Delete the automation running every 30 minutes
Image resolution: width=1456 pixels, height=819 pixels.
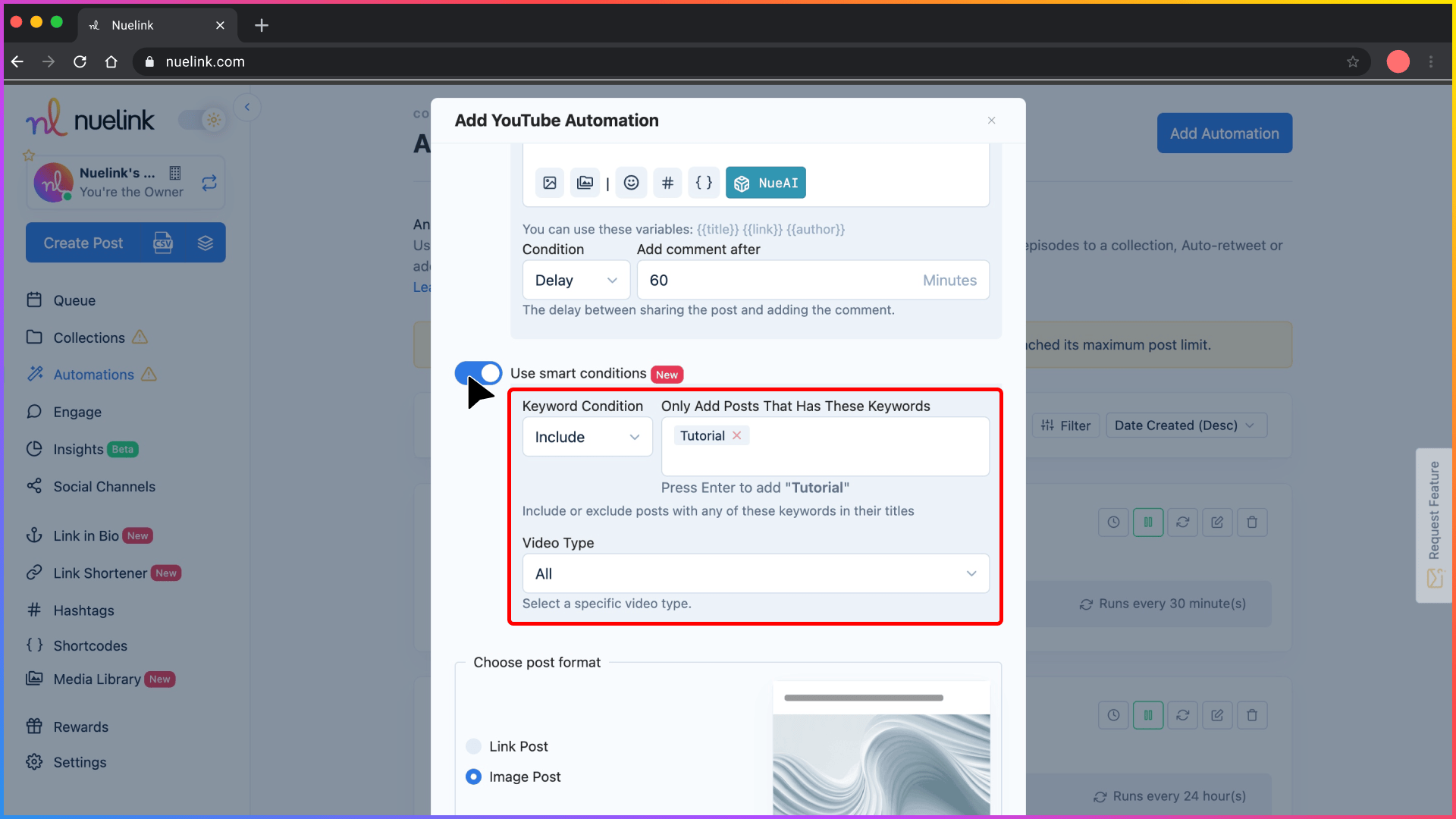pos(1252,522)
